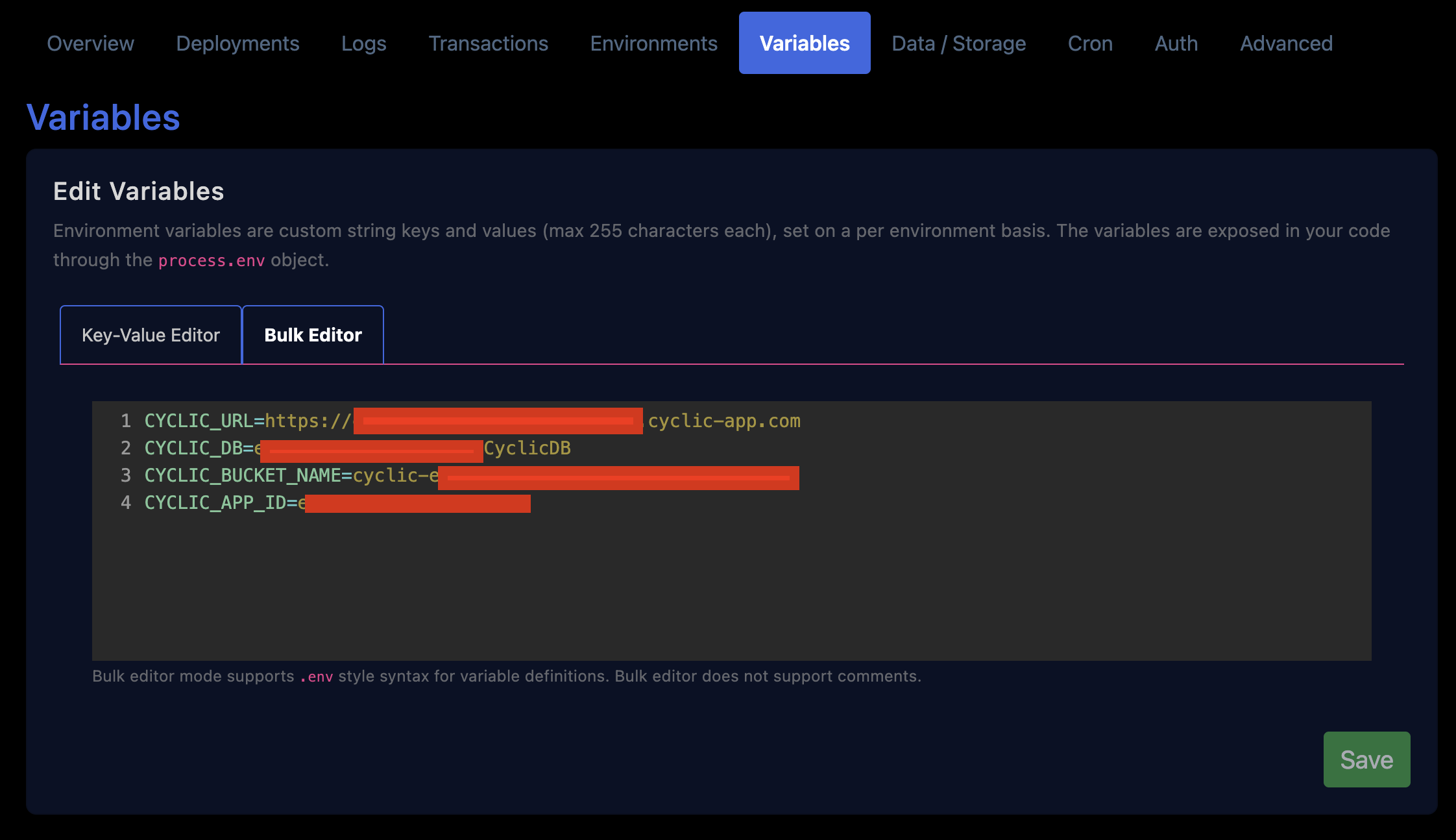Image resolution: width=1456 pixels, height=840 pixels.
Task: Open the Environments tab
Action: click(653, 43)
